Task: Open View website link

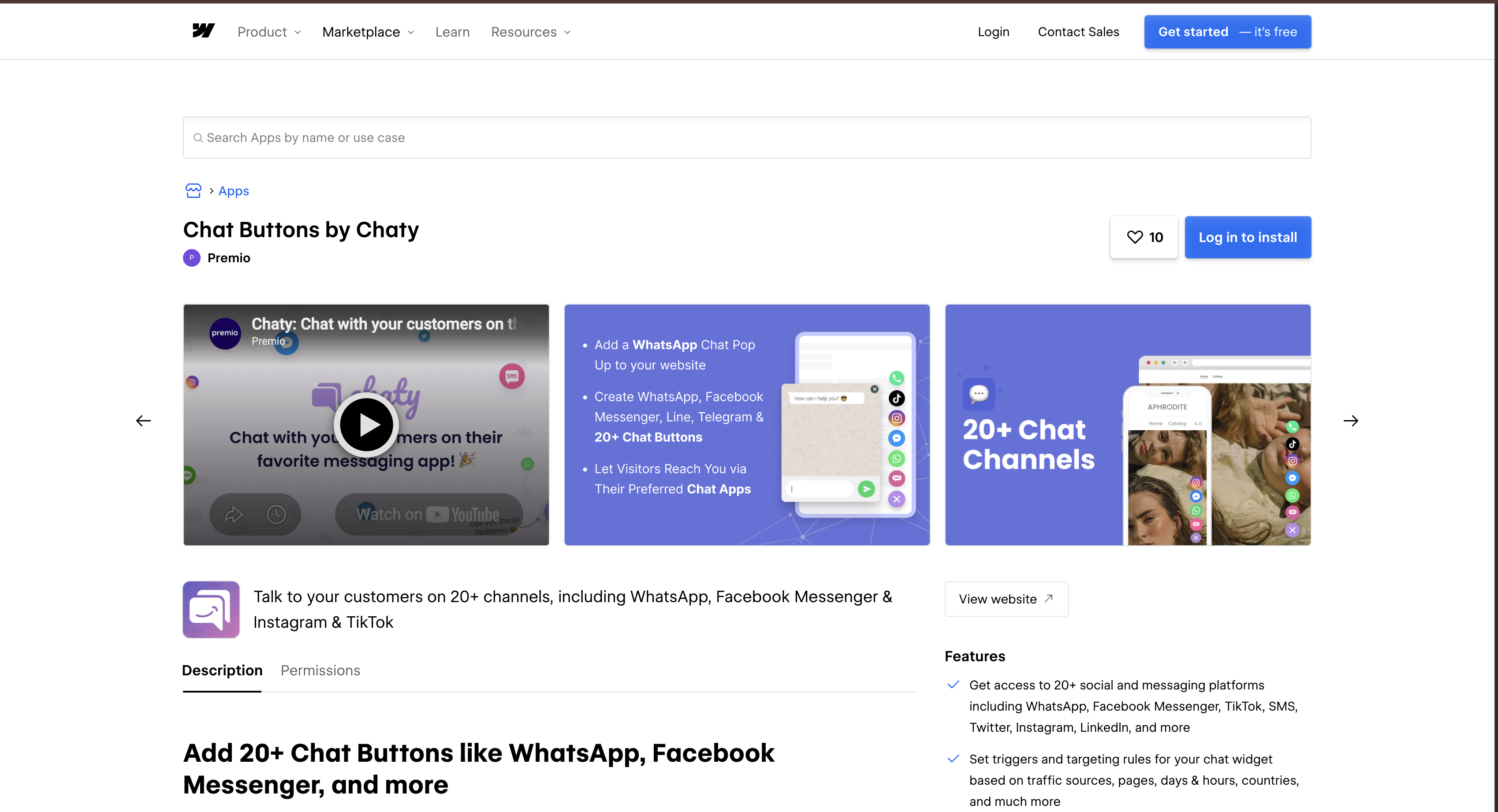Action: coord(1006,599)
